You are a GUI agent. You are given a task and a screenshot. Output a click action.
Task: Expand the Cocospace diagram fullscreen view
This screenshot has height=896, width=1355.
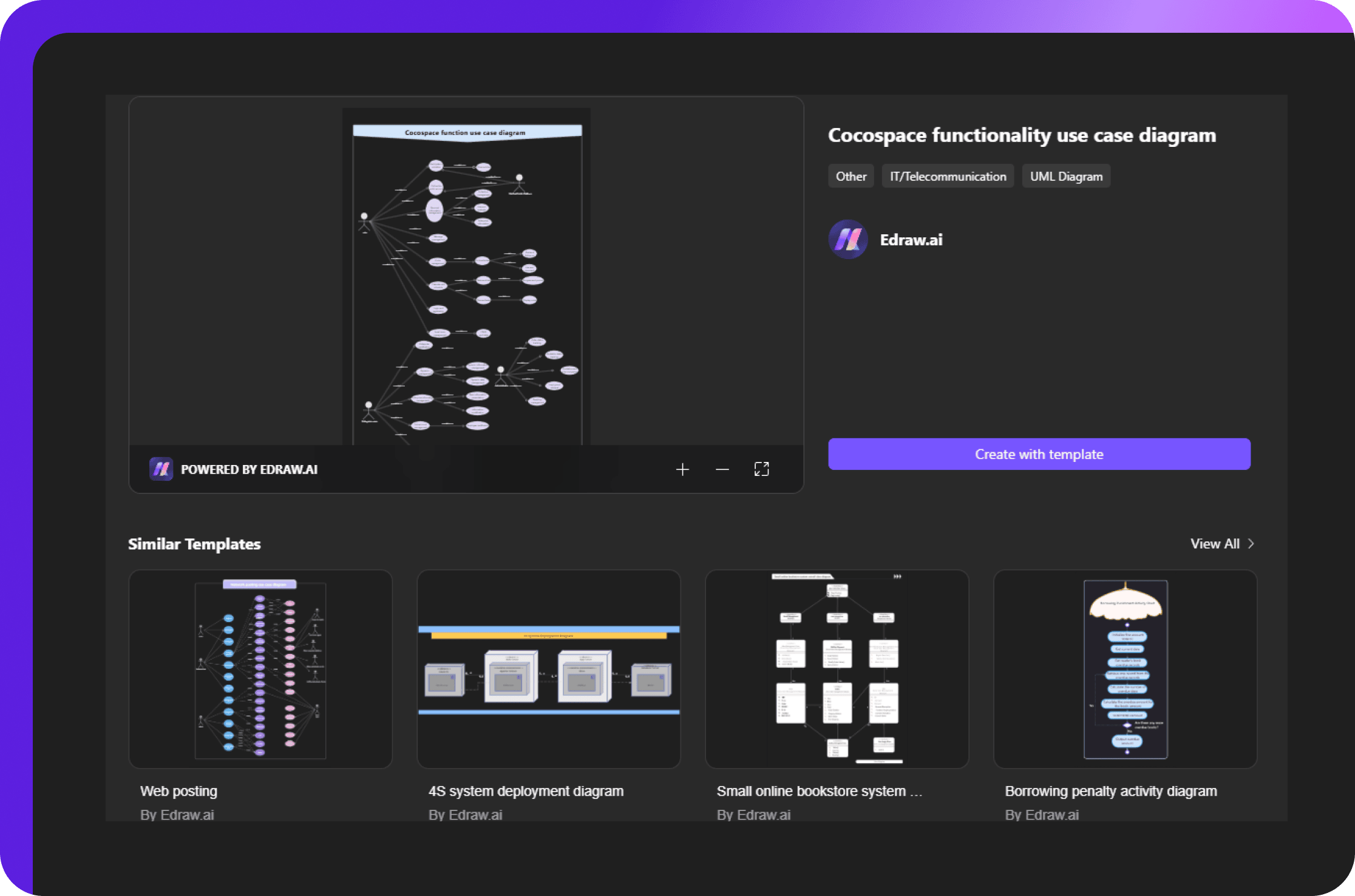coord(762,469)
